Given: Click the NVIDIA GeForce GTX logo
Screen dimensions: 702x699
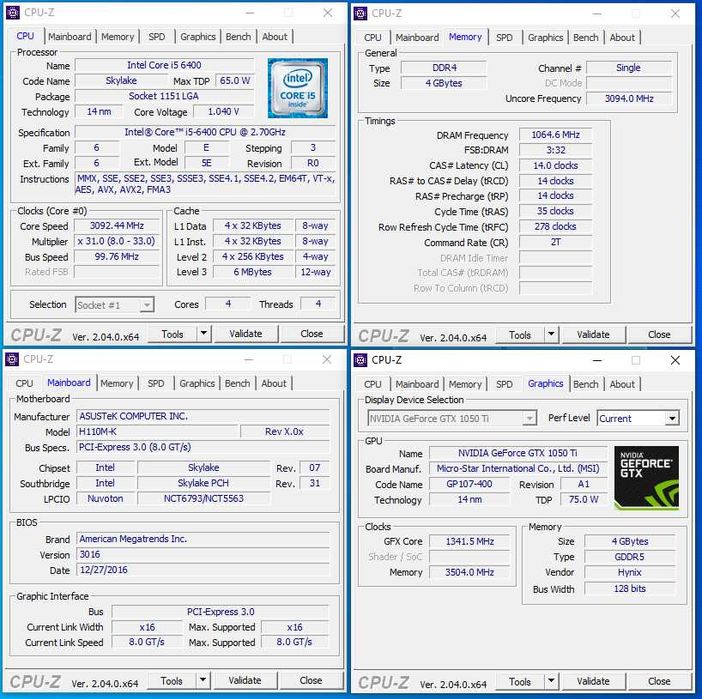Looking at the screenshot, I should (x=646, y=478).
